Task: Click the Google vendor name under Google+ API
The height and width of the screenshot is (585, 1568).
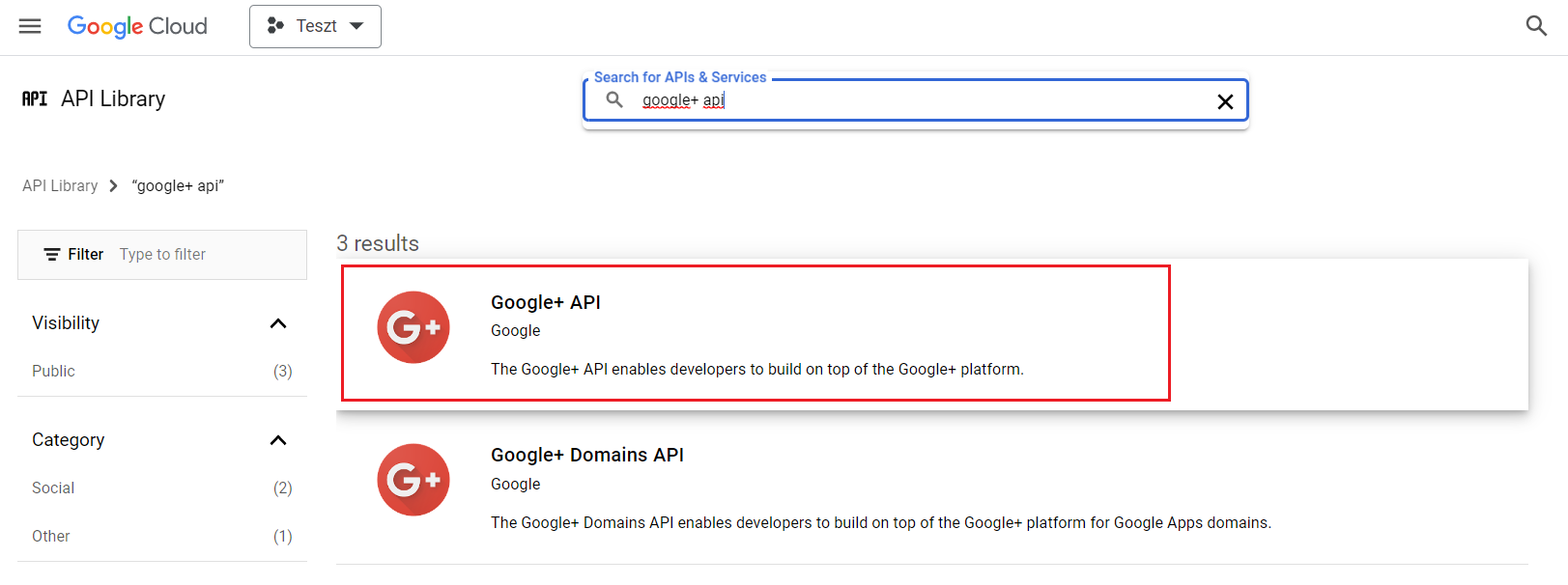Action: click(516, 330)
